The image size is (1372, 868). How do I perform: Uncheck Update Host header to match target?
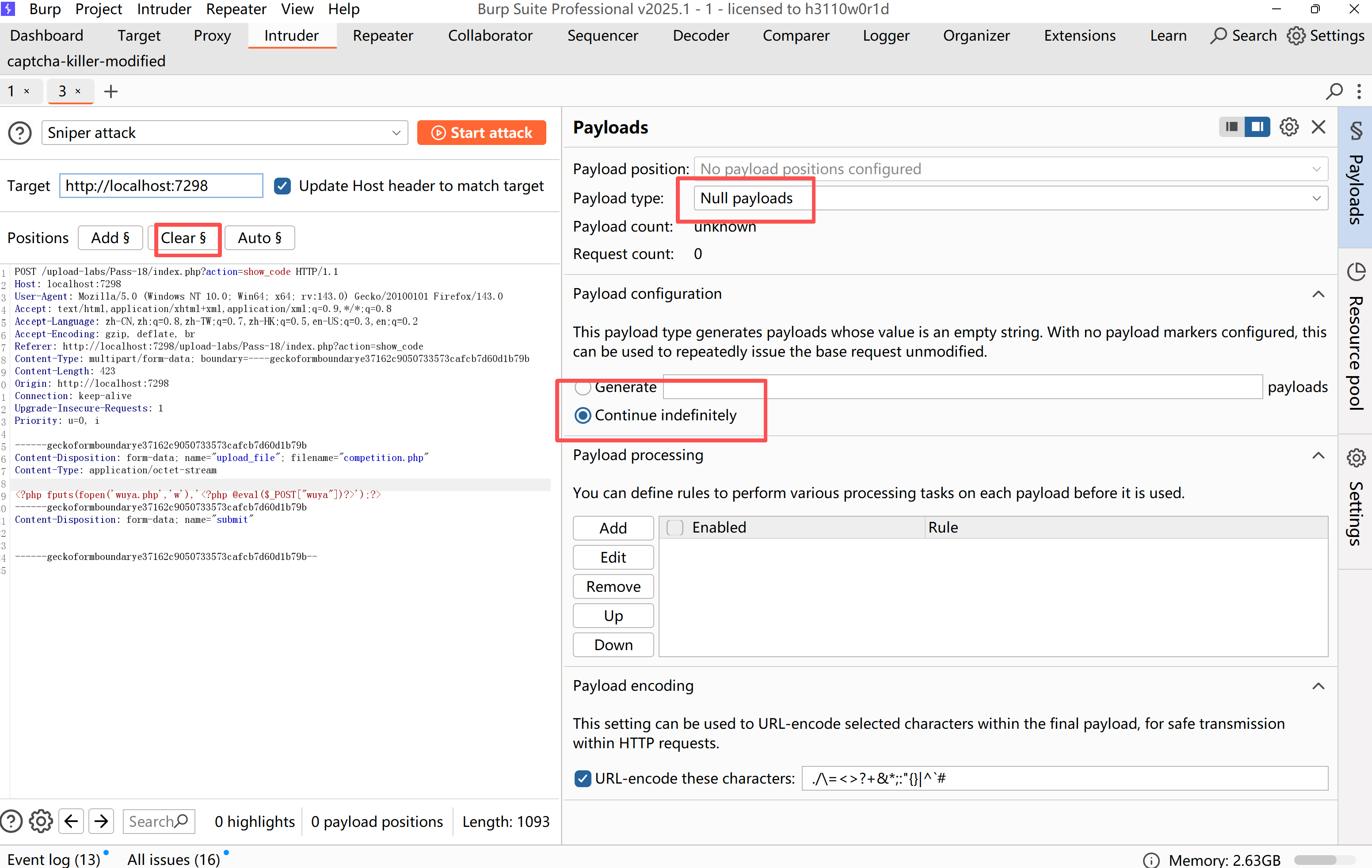(x=282, y=186)
